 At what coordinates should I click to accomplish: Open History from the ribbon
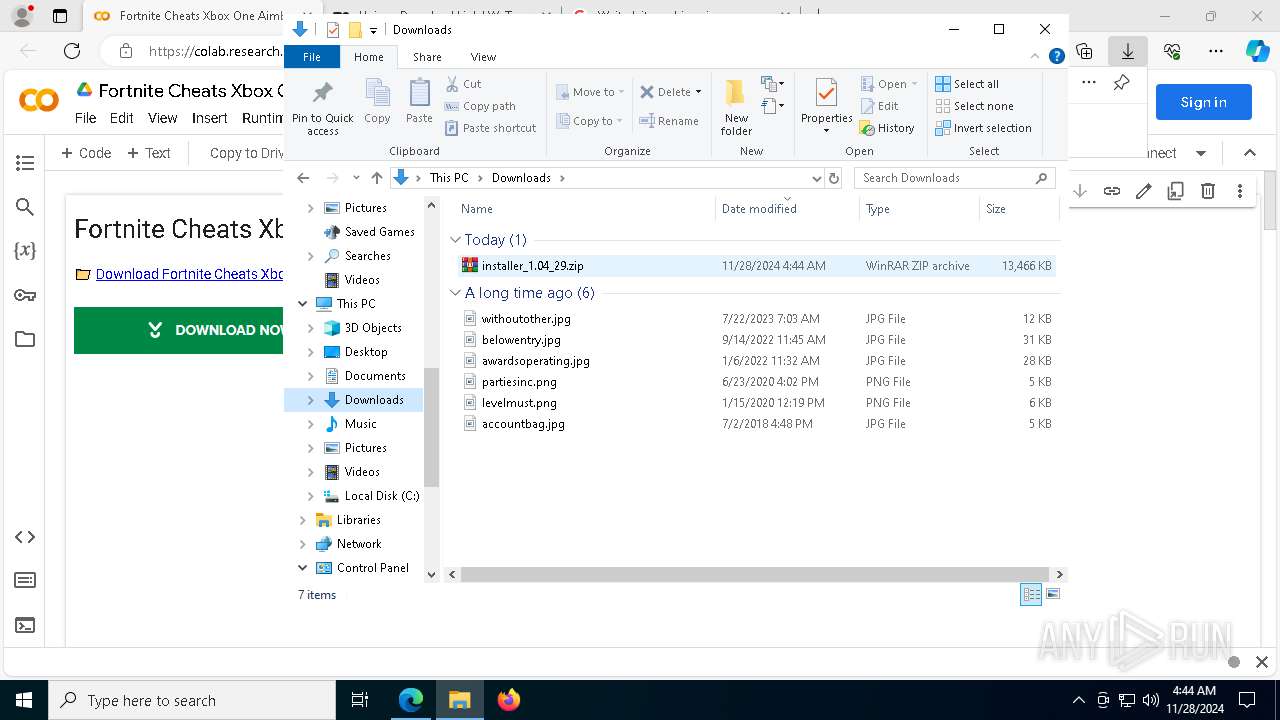[x=888, y=128]
